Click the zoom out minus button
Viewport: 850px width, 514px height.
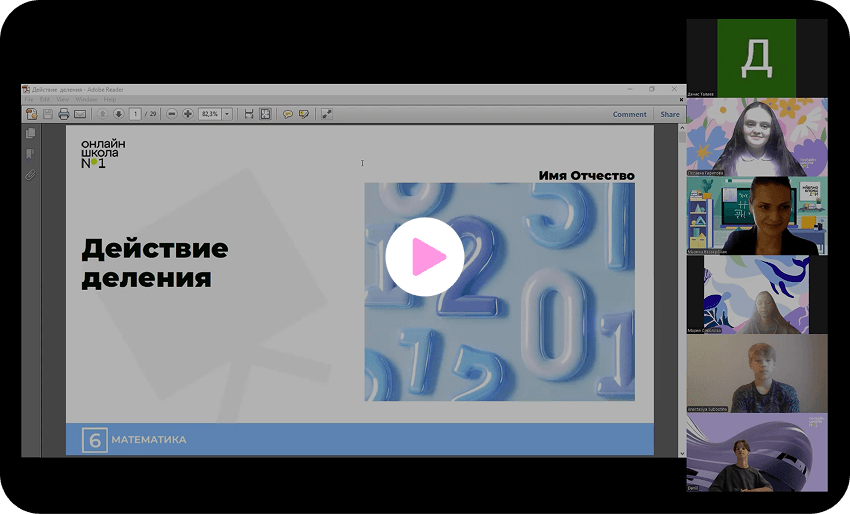172,114
